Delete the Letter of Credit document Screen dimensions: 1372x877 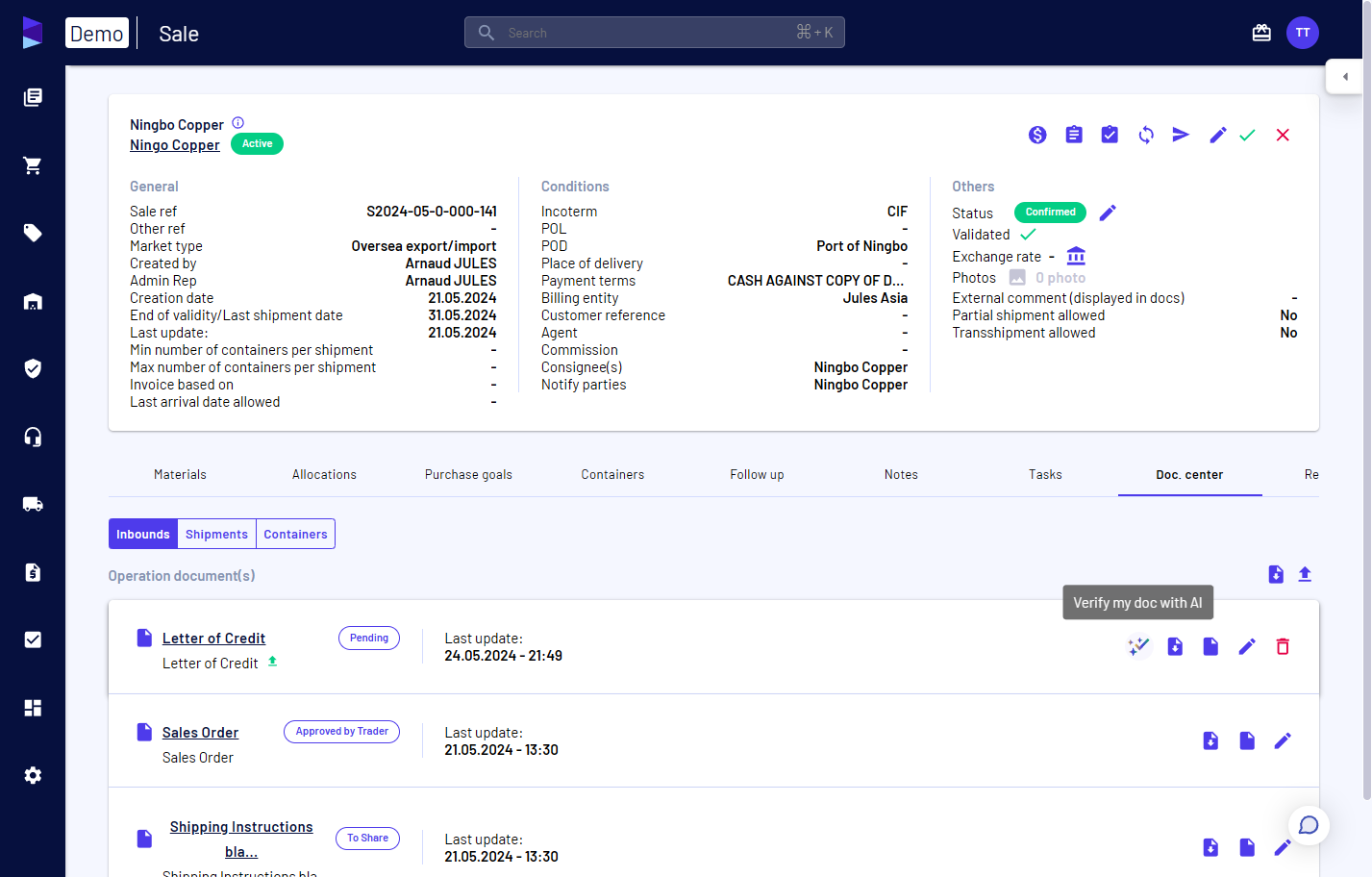pos(1283,646)
